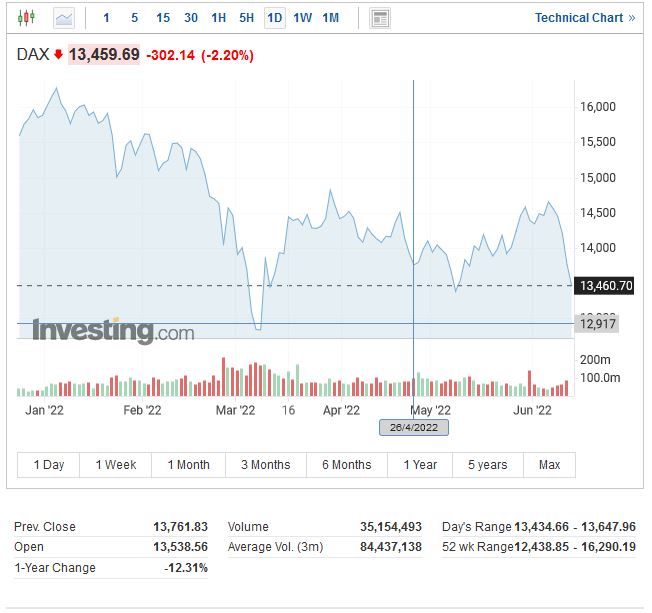Show the Max time range

[549, 465]
